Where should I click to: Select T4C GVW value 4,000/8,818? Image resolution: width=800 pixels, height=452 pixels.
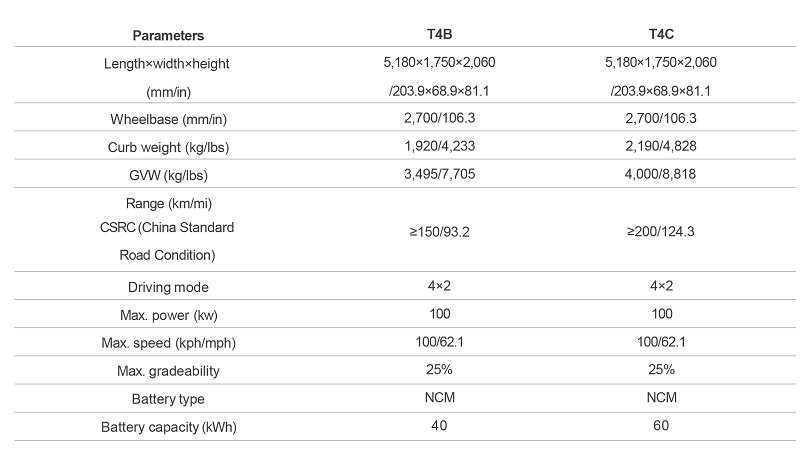click(661, 175)
